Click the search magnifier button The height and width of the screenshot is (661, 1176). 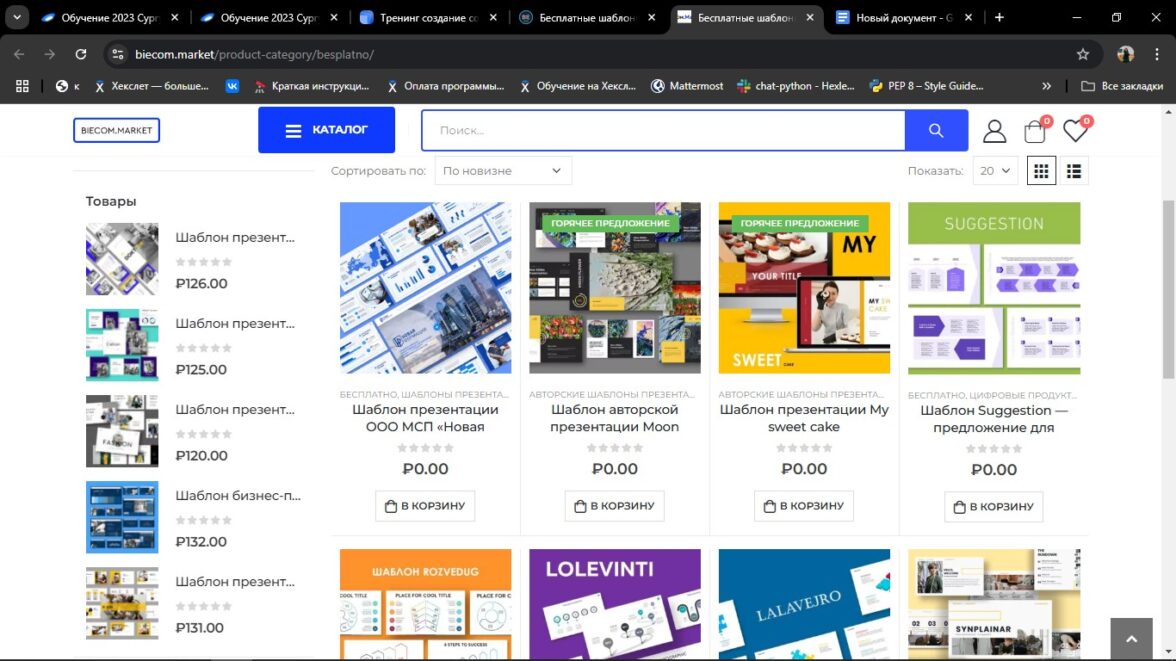click(x=936, y=130)
